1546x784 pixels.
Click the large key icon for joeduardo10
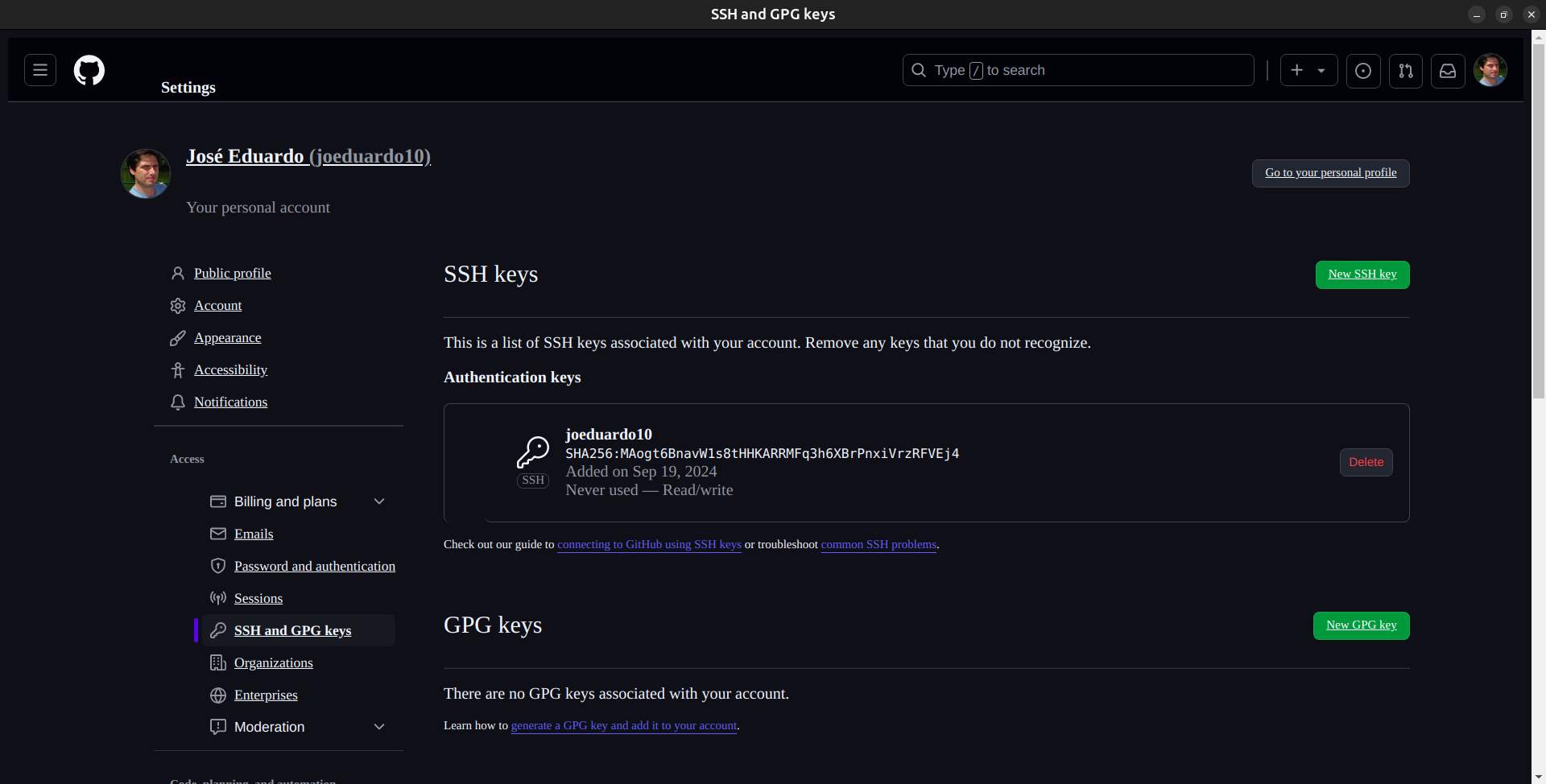point(533,452)
